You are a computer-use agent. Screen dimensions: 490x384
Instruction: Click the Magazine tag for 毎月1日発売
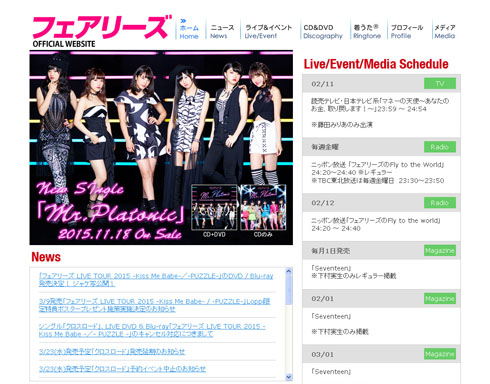440,251
